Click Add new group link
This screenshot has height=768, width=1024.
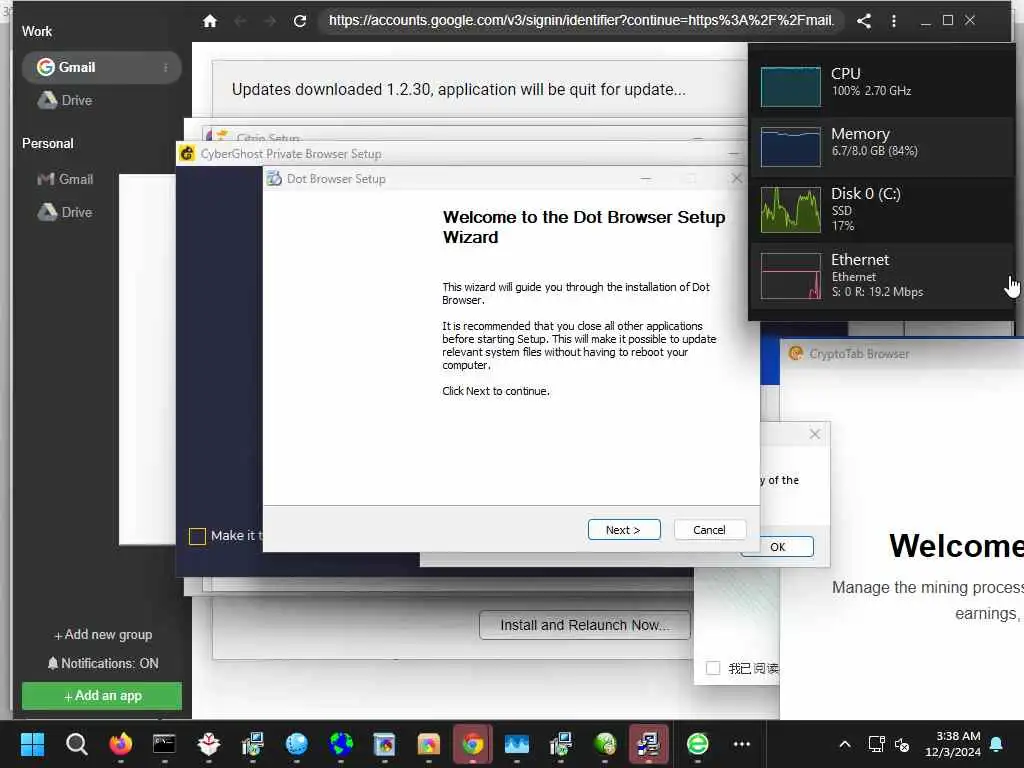[x=103, y=635]
